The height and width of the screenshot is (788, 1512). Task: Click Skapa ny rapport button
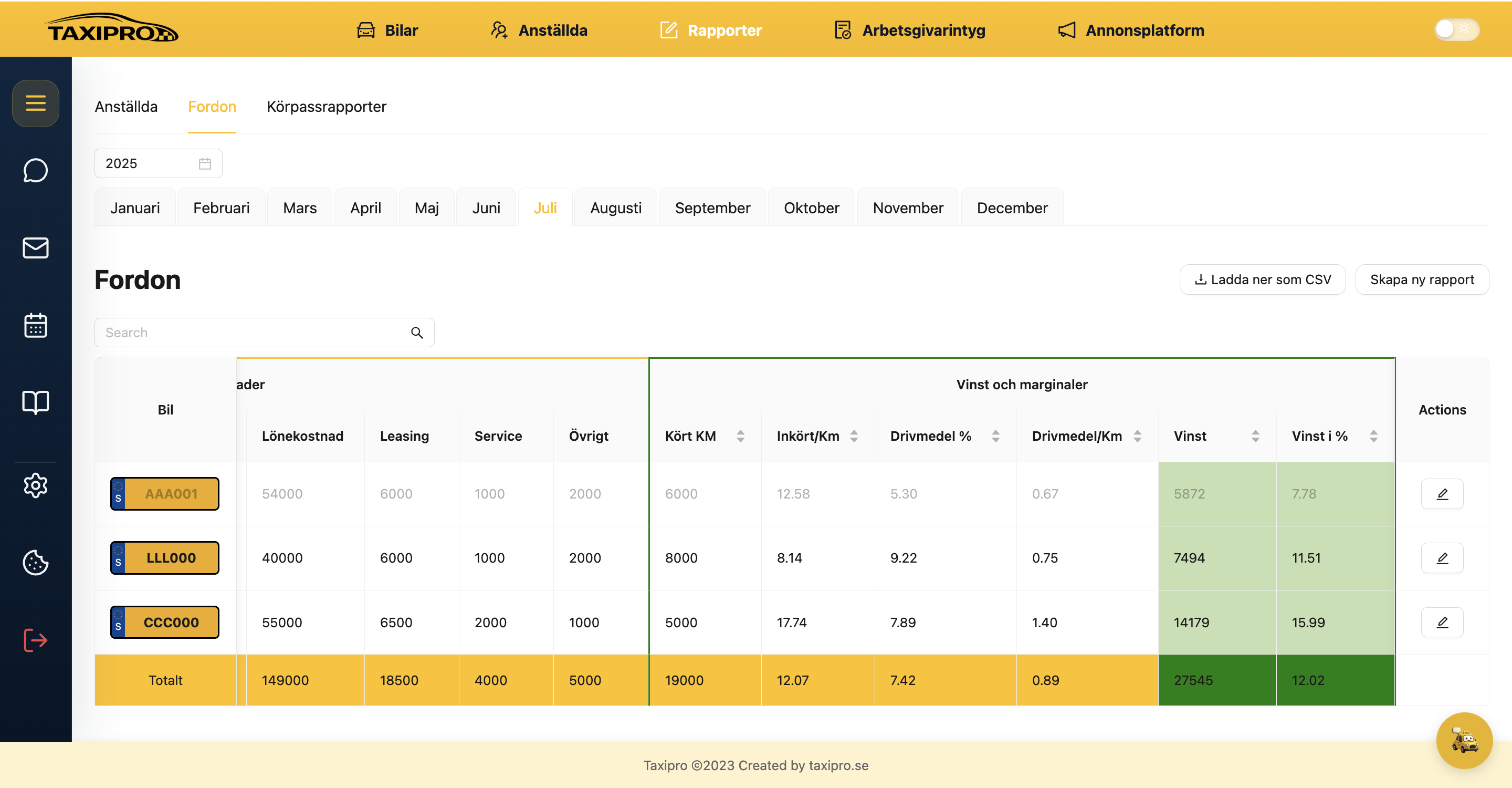(x=1421, y=279)
